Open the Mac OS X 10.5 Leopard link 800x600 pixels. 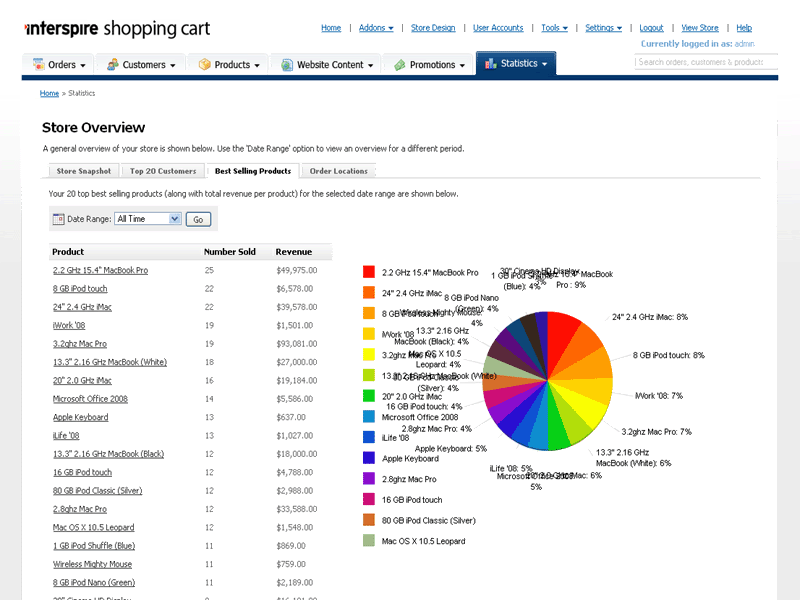coord(93,528)
